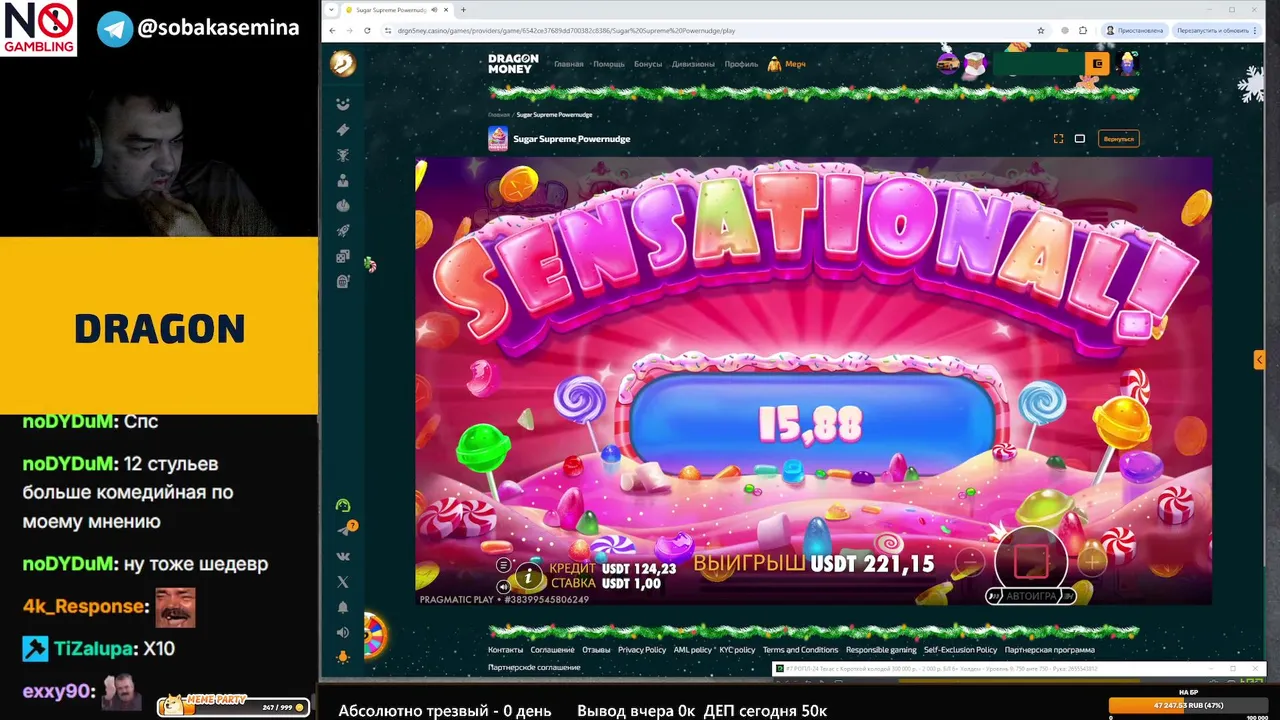Open the Telegram icon in the site sidebar
Viewport: 1280px width, 720px height.
[x=343, y=530]
